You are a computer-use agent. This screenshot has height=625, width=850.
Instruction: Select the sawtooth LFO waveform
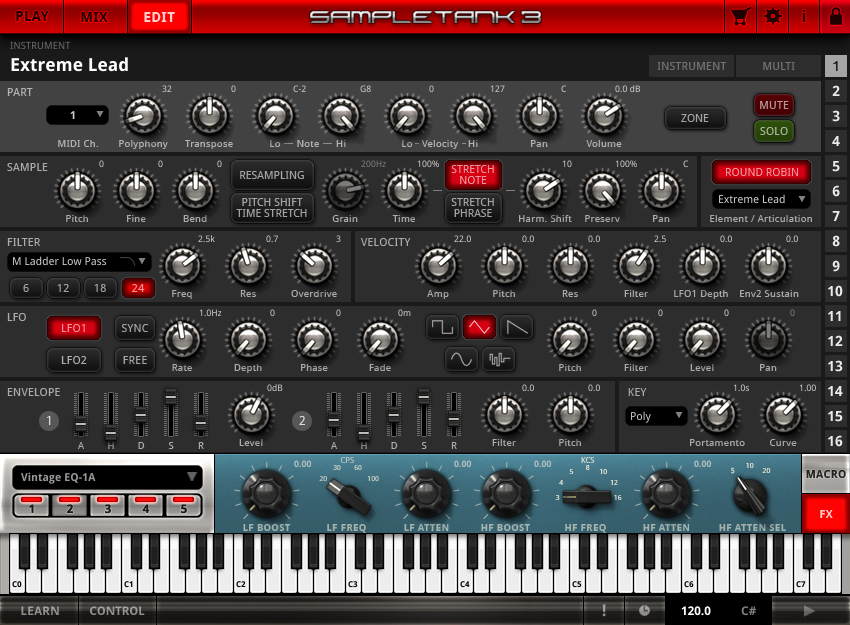coord(517,327)
